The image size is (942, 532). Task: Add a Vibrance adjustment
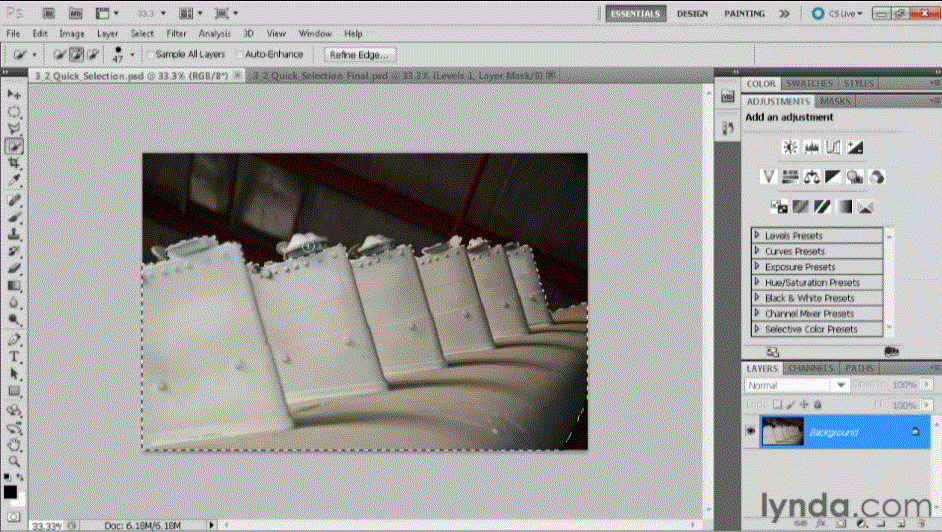pyautogui.click(x=768, y=177)
